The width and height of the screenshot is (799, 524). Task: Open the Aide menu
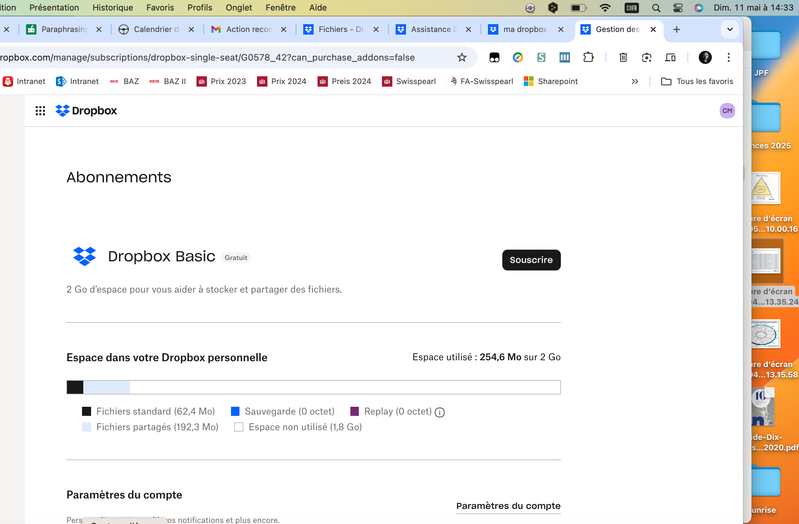(x=318, y=8)
